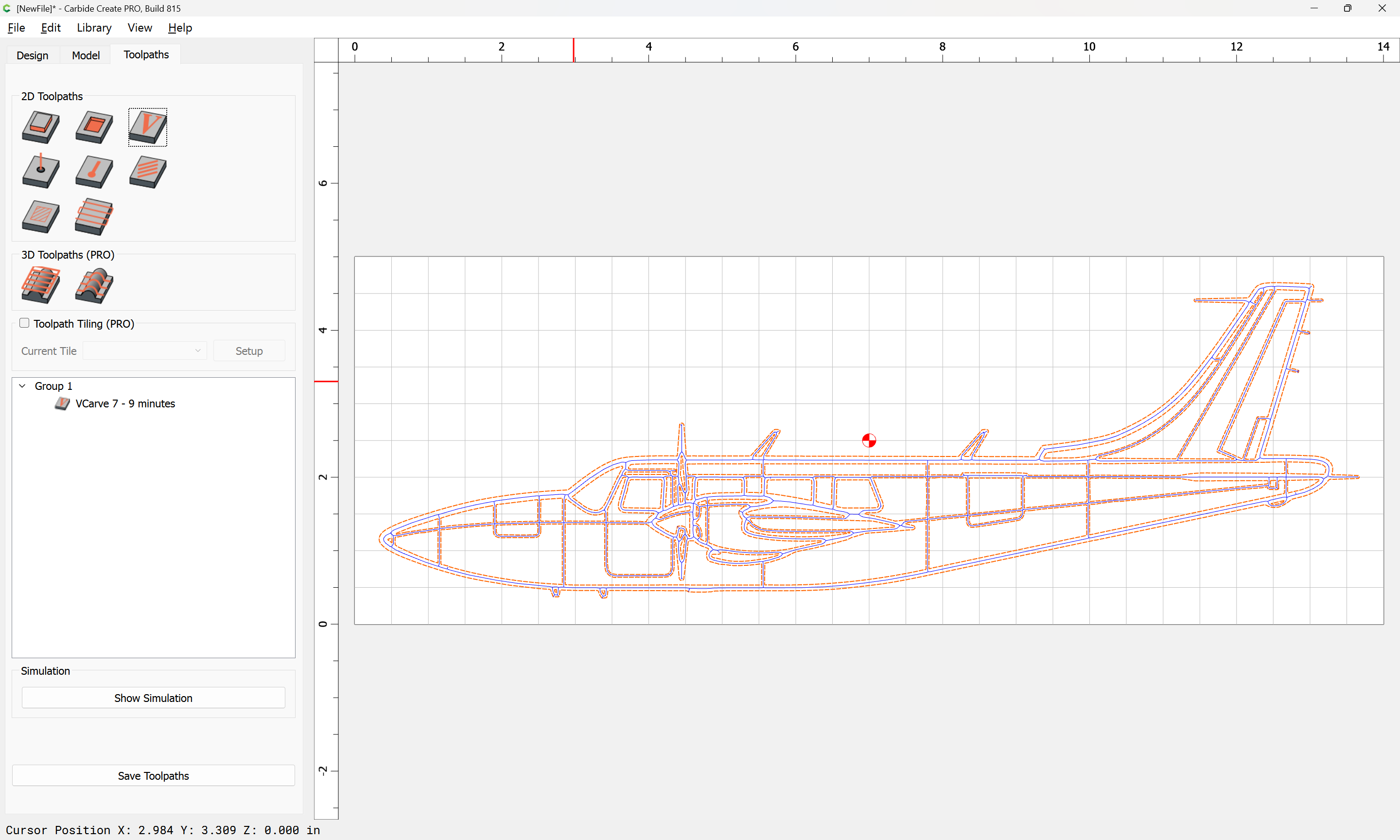This screenshot has width=1400, height=840.
Task: Click the Save Toolpaths button
Action: (153, 775)
